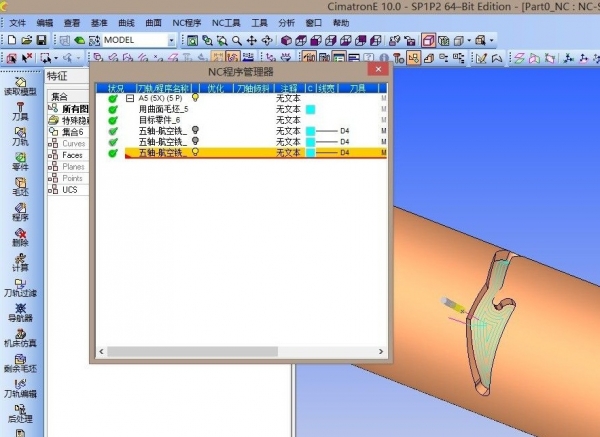Screen dimensions: 600x437
Task: Open the dropdown arrow after the magnifier-cube icon
Action: click(x=491, y=40)
